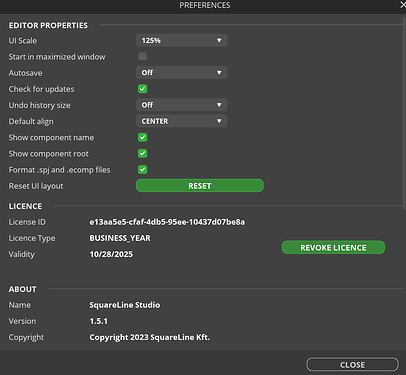Close Preferences with the X icon
406x375 pixels.
[x=403, y=5]
